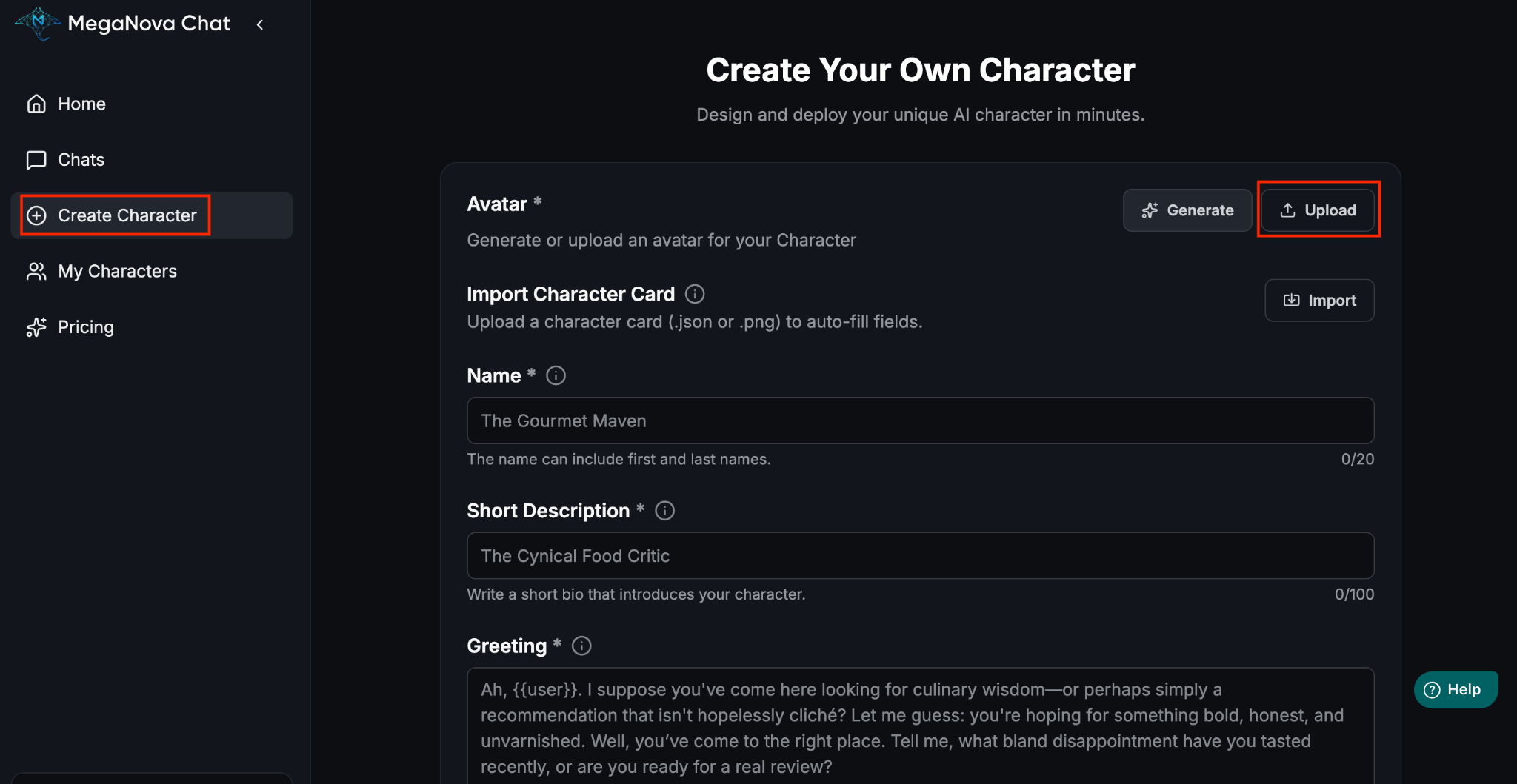The width and height of the screenshot is (1517, 784).
Task: Focus the Name input field
Action: pyautogui.click(x=920, y=421)
